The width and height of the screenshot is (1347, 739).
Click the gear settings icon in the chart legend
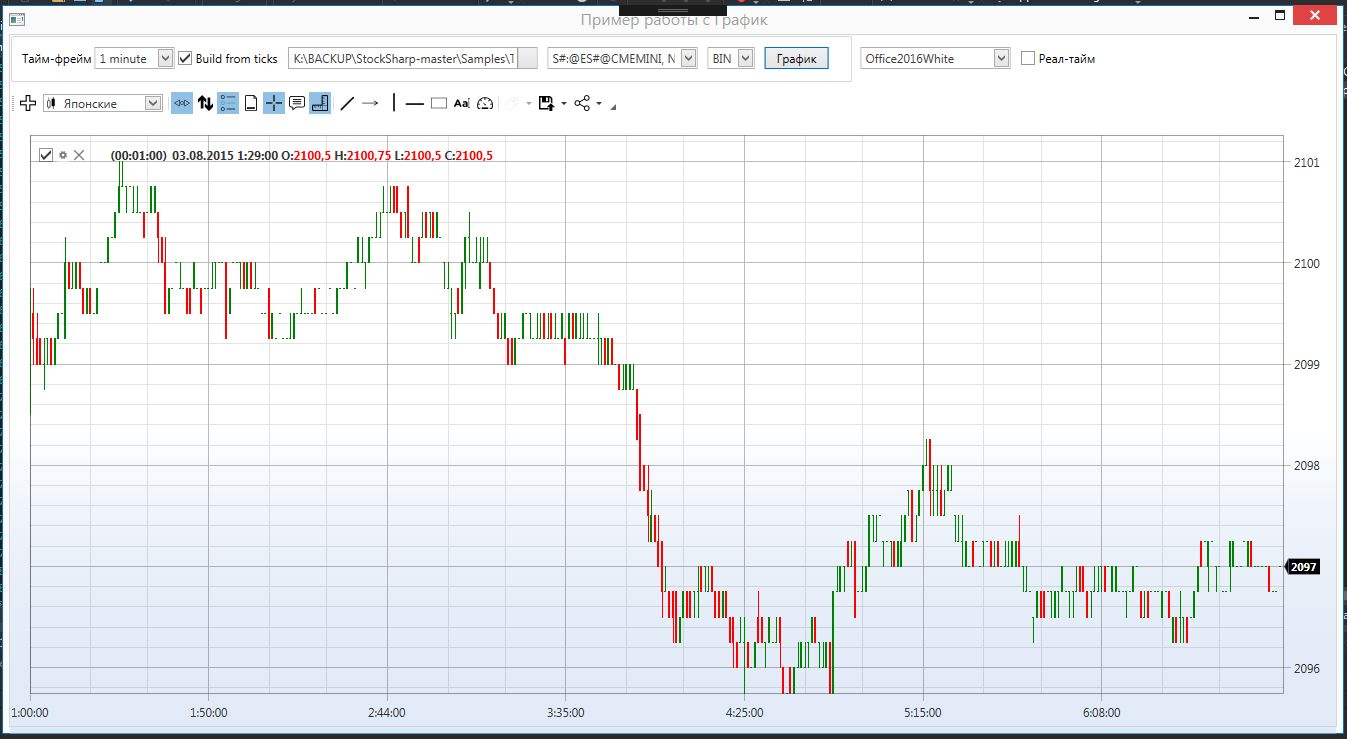(x=63, y=155)
